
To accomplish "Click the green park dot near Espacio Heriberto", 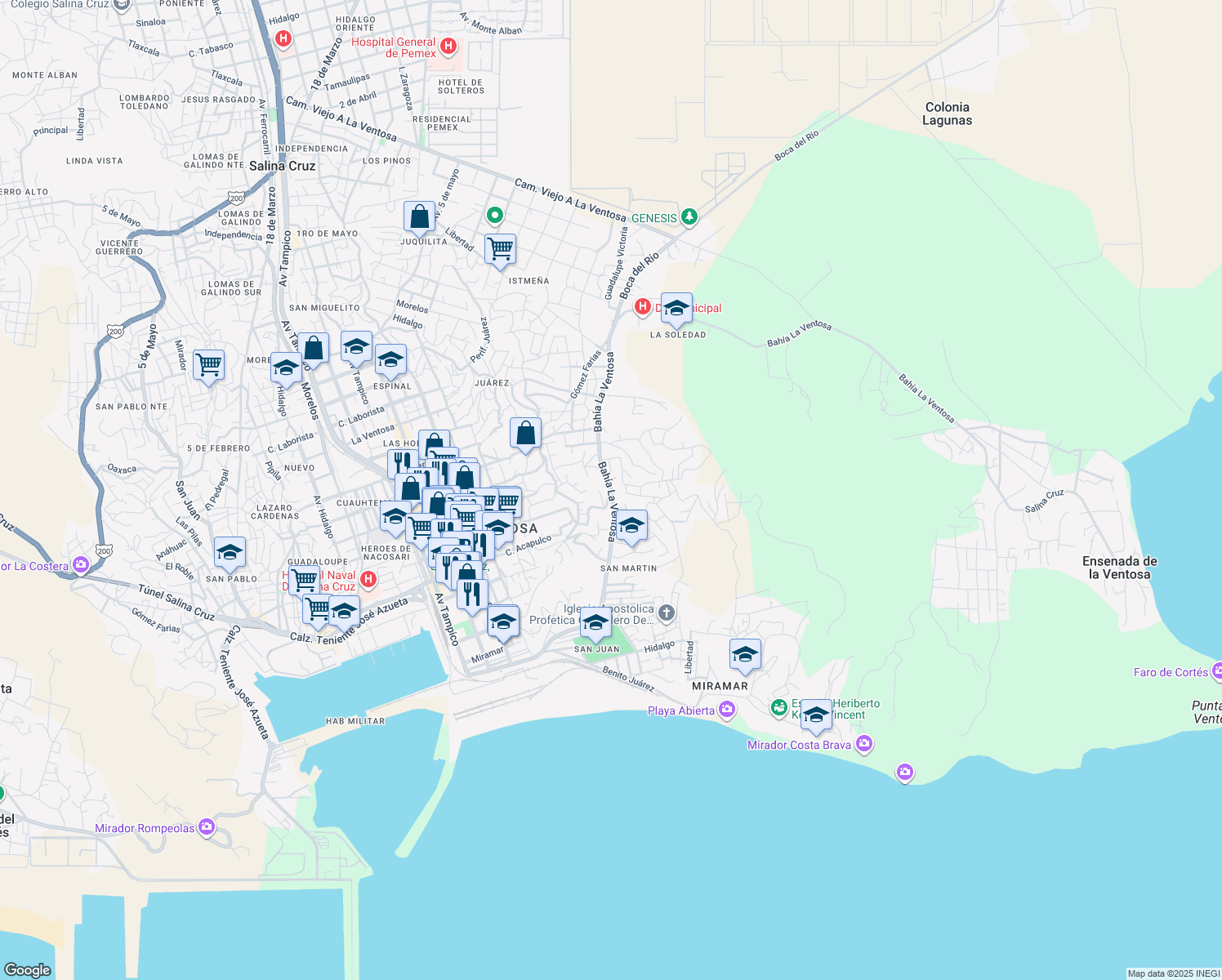I will pos(778,708).
